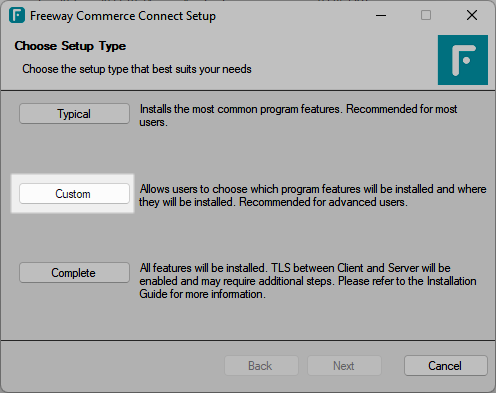496x393 pixels.
Task: Click the 'Choose Setup Type' heading
Action: 70,46
